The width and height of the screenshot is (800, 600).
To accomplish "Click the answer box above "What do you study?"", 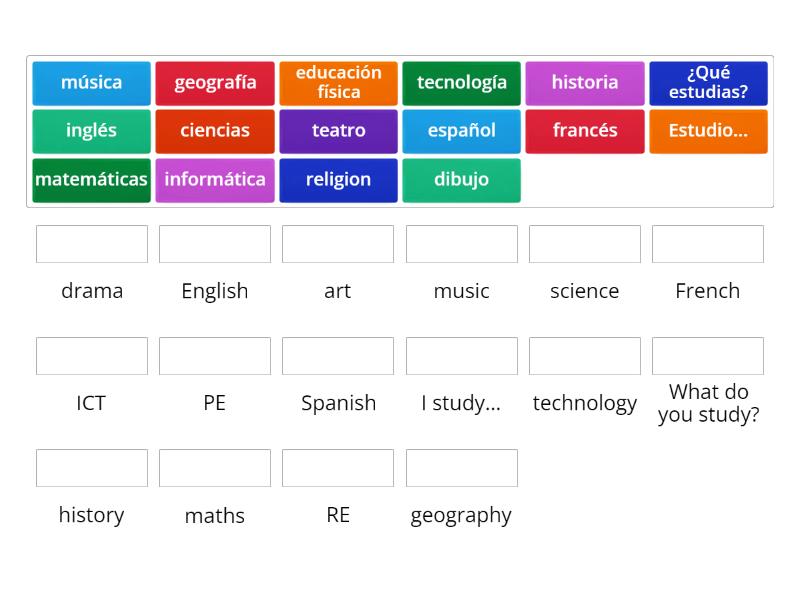I will pyautogui.click(x=708, y=355).
